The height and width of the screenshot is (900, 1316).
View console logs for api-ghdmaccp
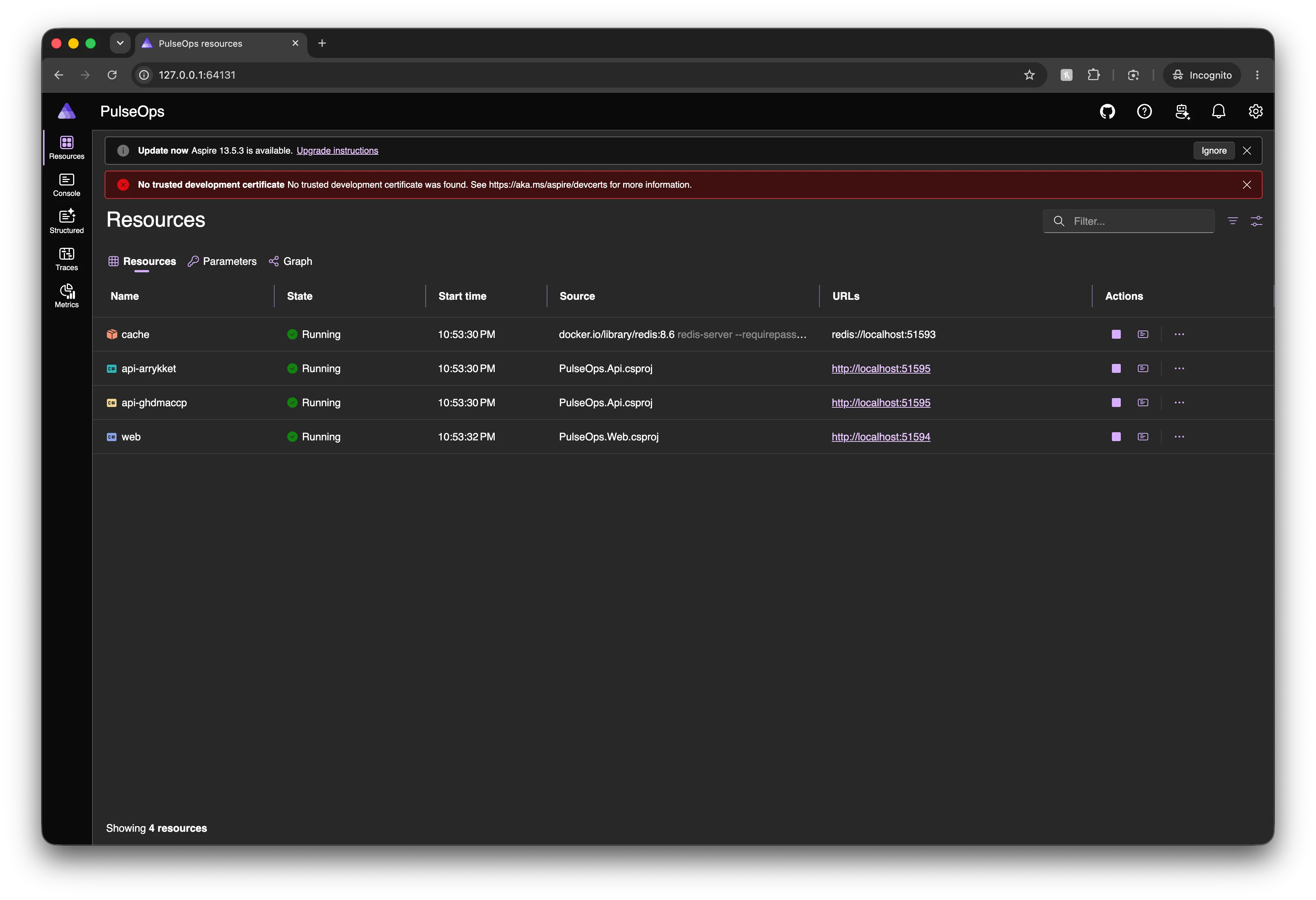(x=1143, y=403)
